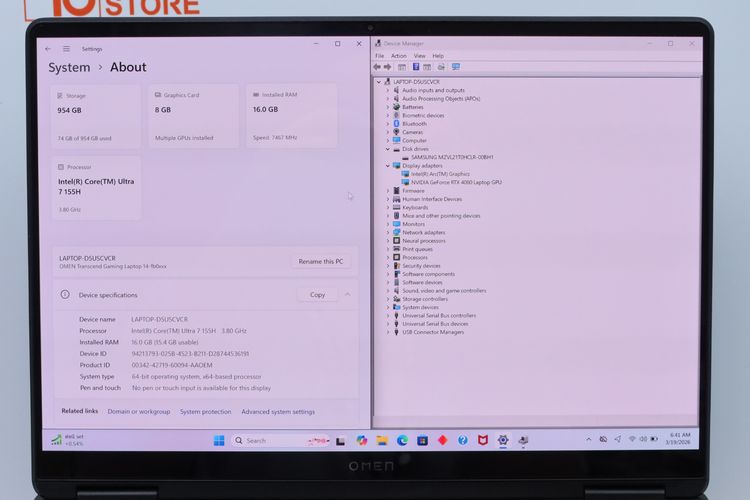Select NVIDIA GeForce RTX 4060 Laptop GPU
The height and width of the screenshot is (500, 750).
tap(456, 182)
